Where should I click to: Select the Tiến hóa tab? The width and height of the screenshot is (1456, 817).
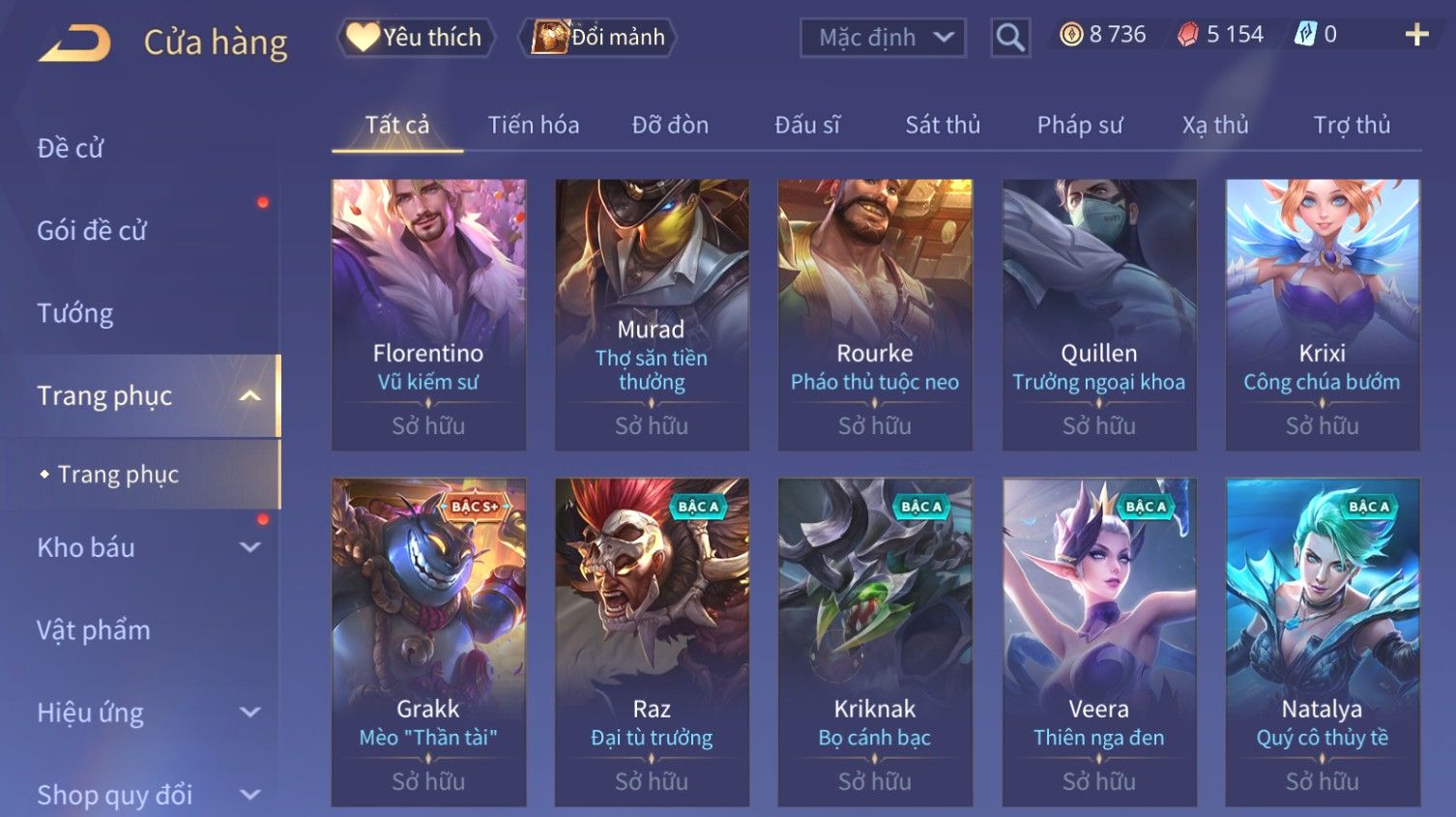[534, 125]
